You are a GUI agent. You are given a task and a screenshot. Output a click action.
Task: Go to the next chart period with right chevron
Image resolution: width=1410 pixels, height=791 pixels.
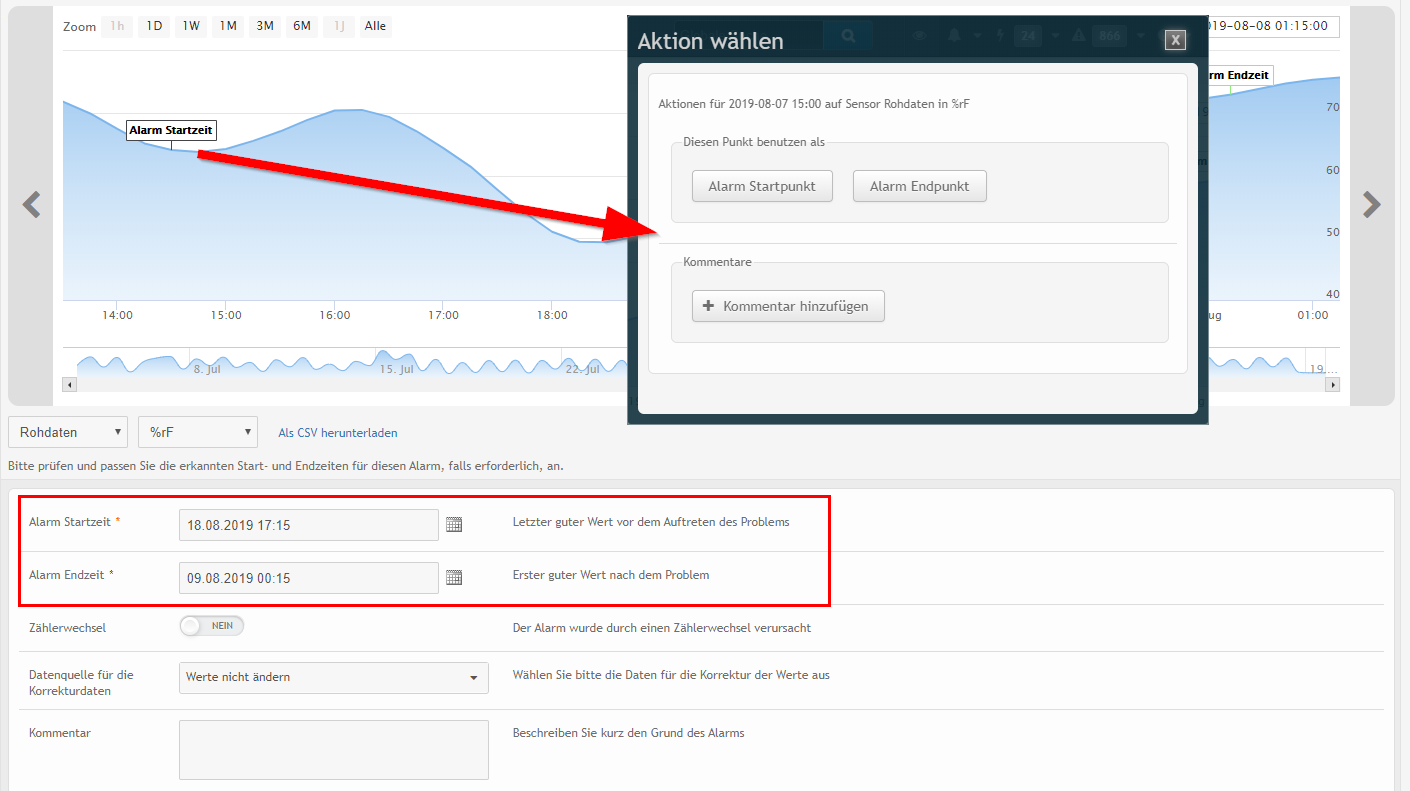click(x=1371, y=205)
